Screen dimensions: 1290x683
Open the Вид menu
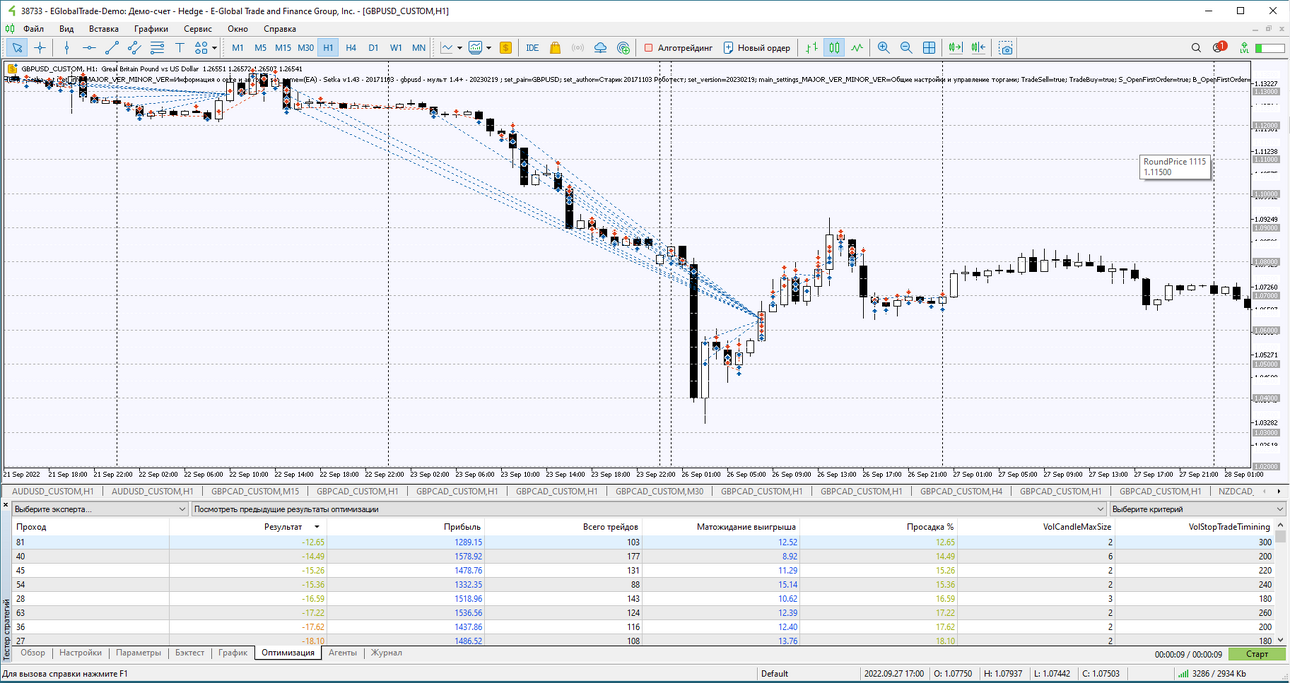click(66, 29)
